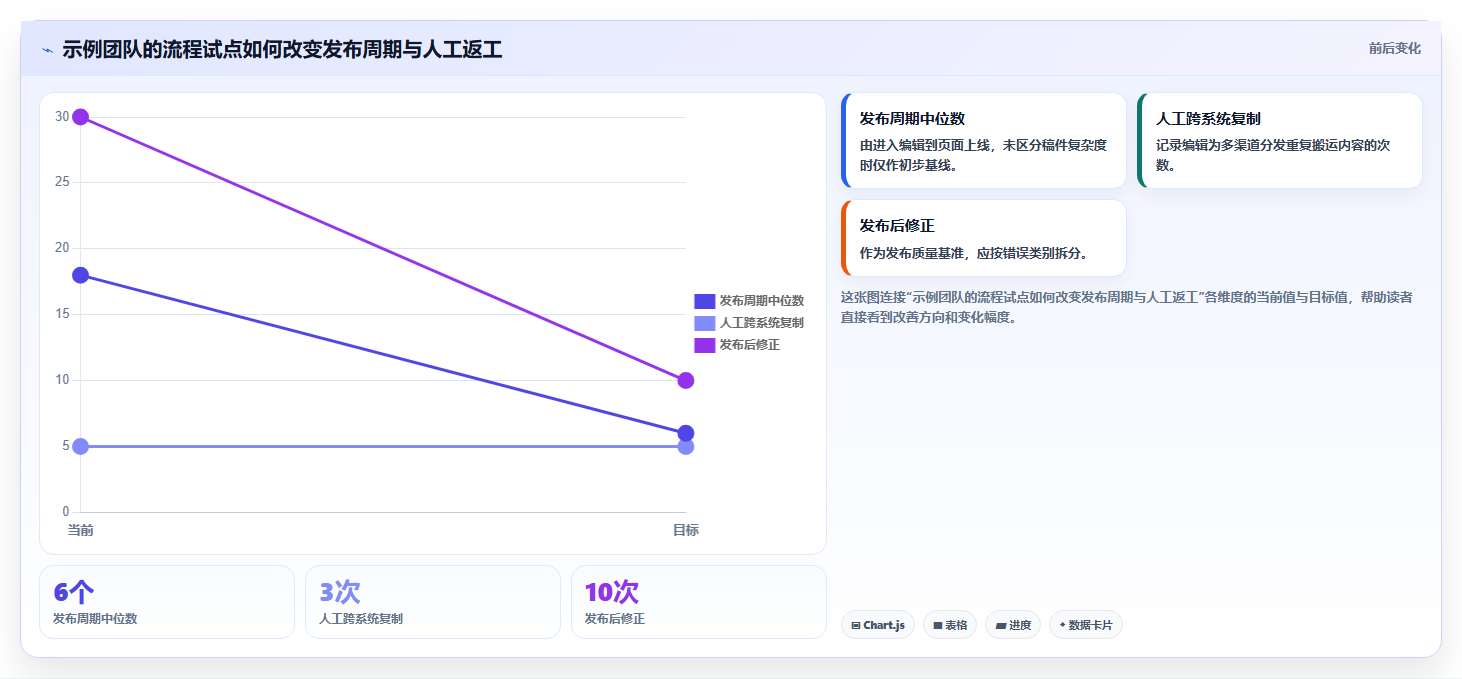Click the y-axis value 0
This screenshot has width=1462, height=679.
(x=66, y=512)
